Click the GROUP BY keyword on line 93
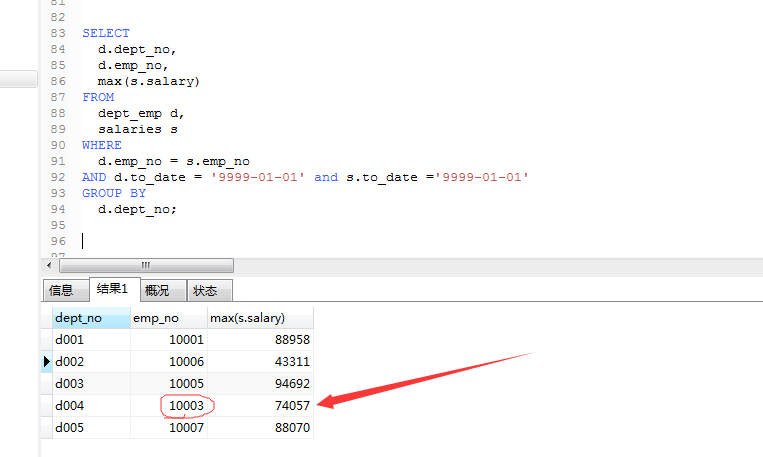Viewport: 763px width, 457px height. [x=114, y=193]
